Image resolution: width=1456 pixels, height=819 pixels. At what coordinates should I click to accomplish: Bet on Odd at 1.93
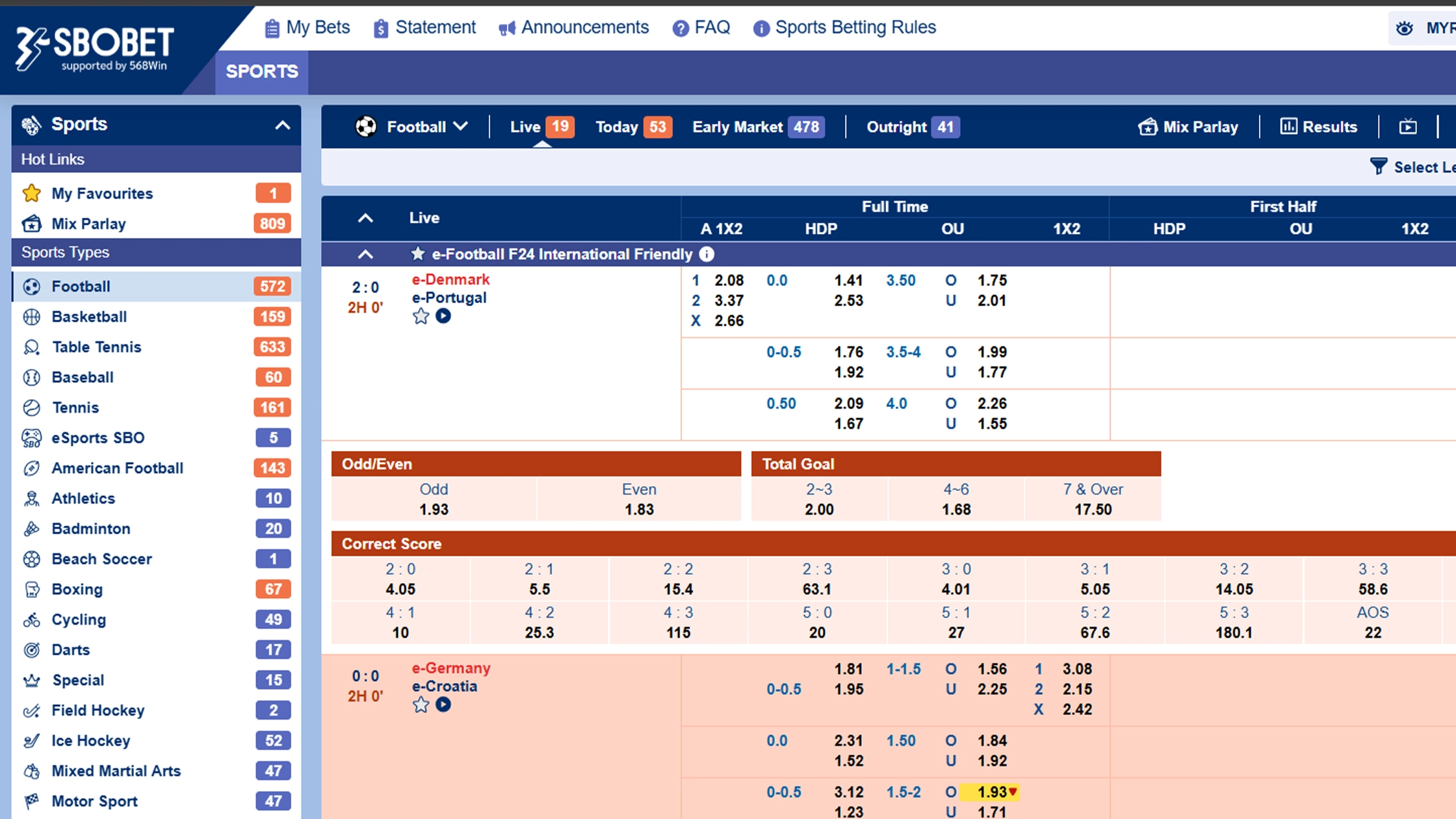(x=434, y=499)
